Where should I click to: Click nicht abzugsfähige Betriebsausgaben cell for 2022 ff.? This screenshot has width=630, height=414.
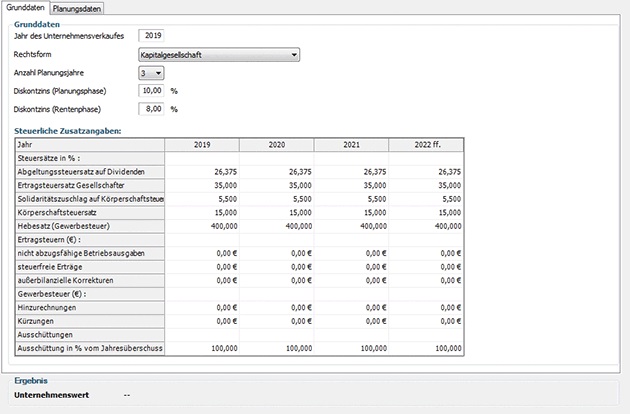pos(425,254)
